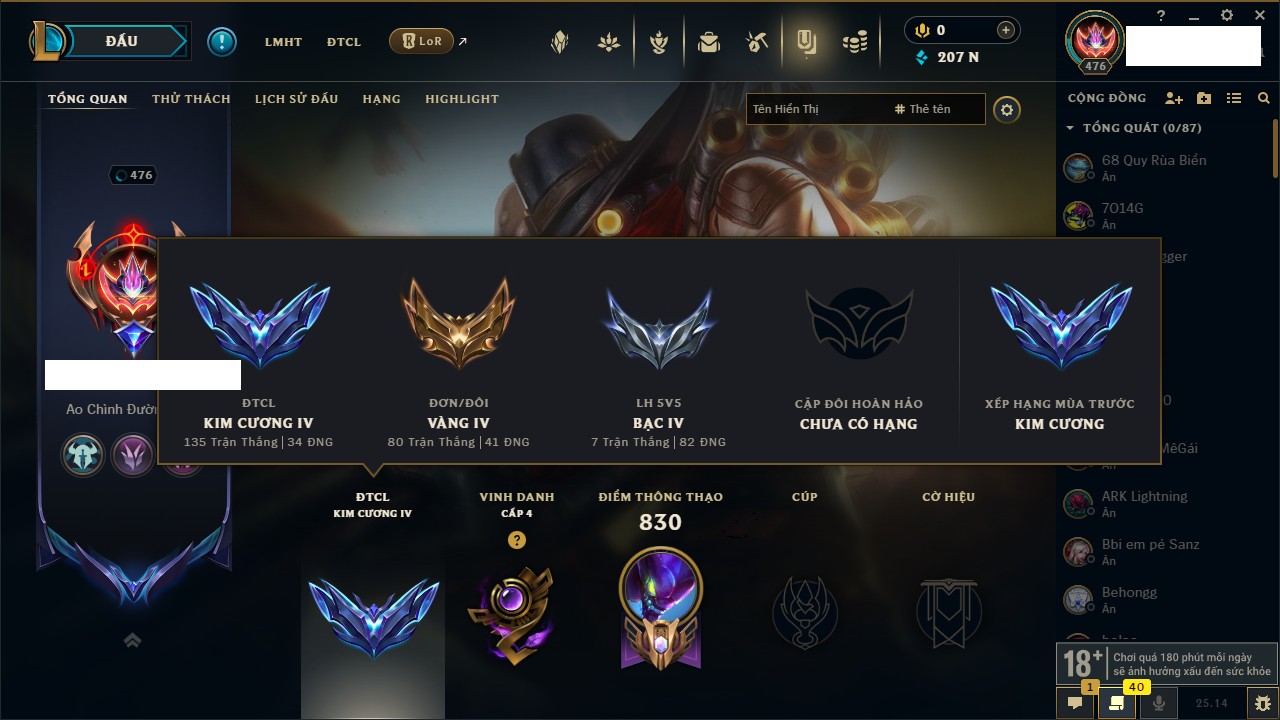Collapse the Tổng Quát friends group

[1070, 128]
